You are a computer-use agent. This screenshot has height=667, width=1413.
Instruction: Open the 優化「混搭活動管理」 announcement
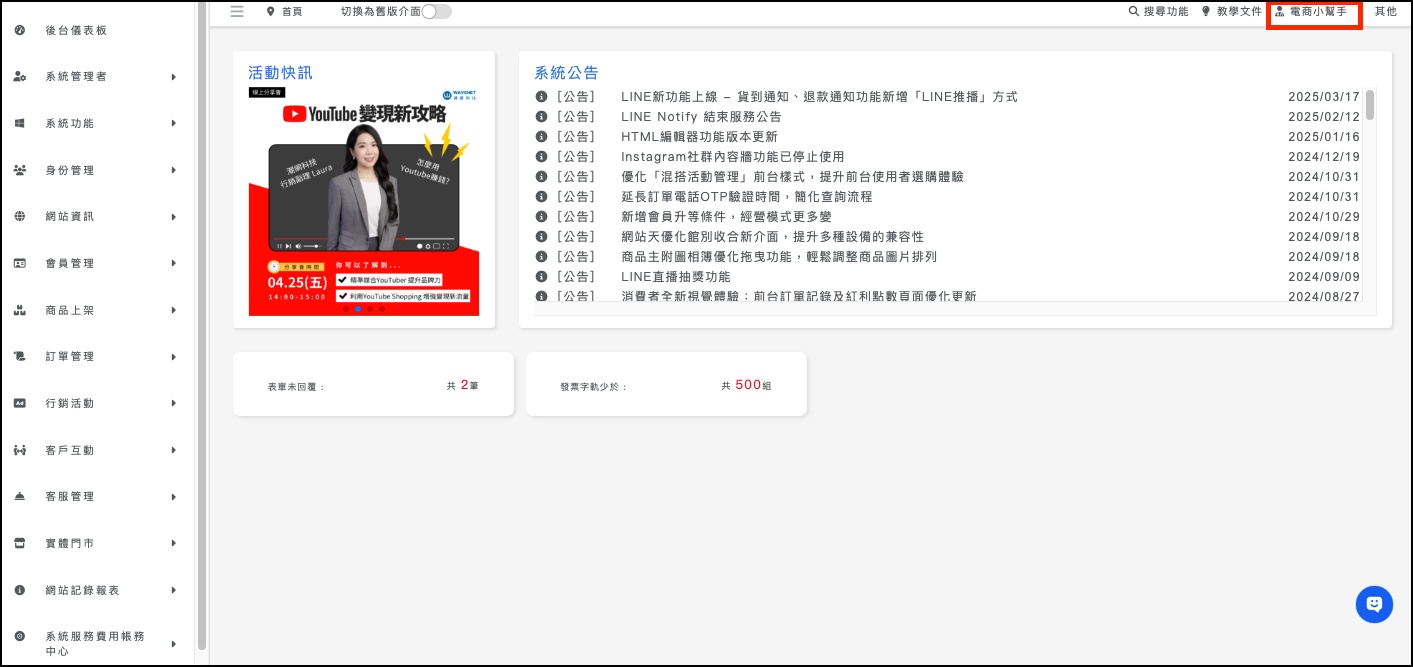coord(792,177)
